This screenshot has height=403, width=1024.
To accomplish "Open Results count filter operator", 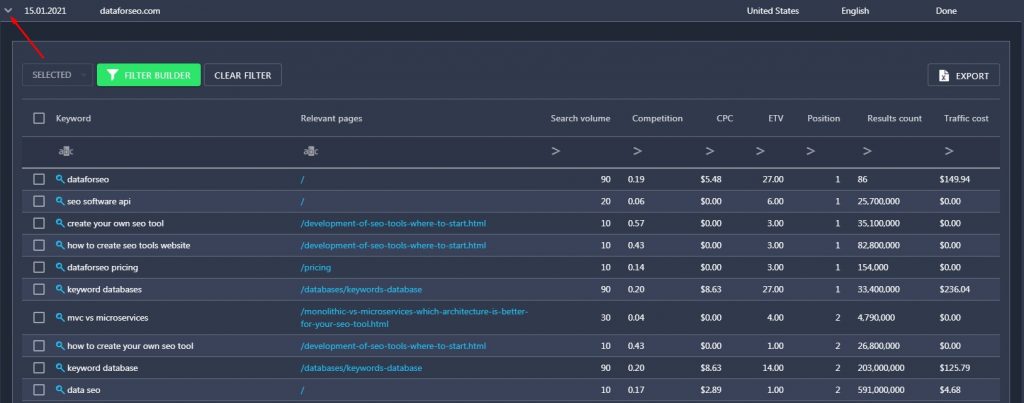I will pos(867,152).
